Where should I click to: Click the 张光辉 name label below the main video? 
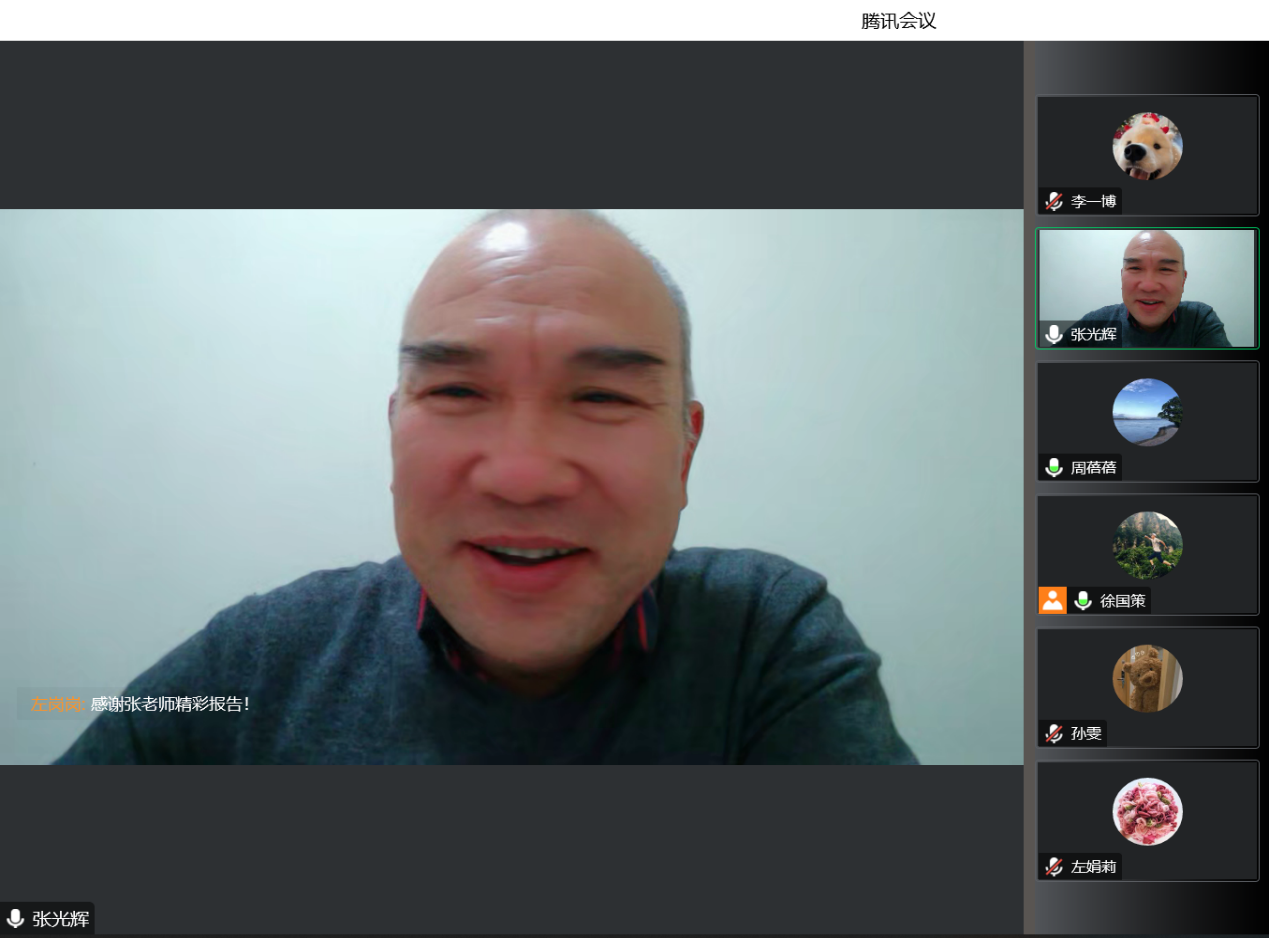click(60, 919)
